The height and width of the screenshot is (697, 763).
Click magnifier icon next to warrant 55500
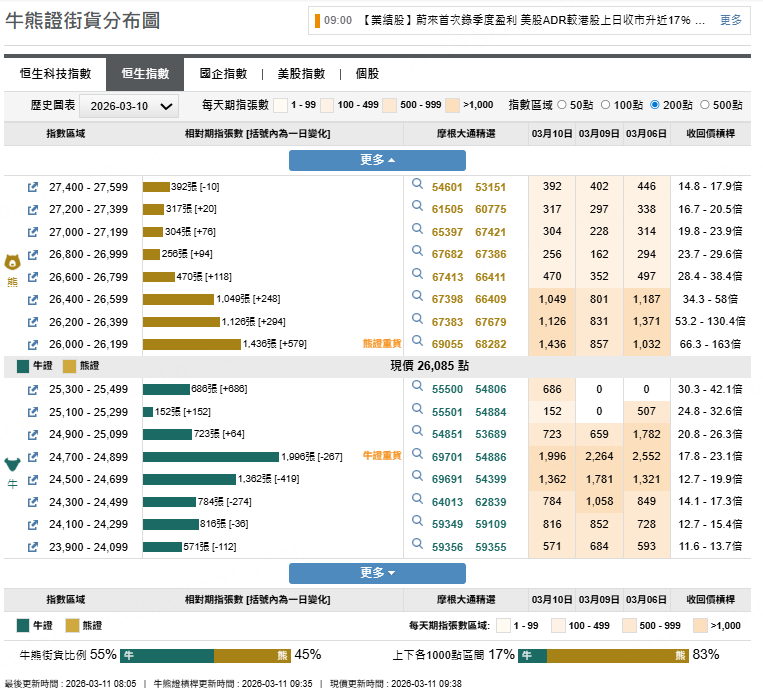(x=418, y=387)
